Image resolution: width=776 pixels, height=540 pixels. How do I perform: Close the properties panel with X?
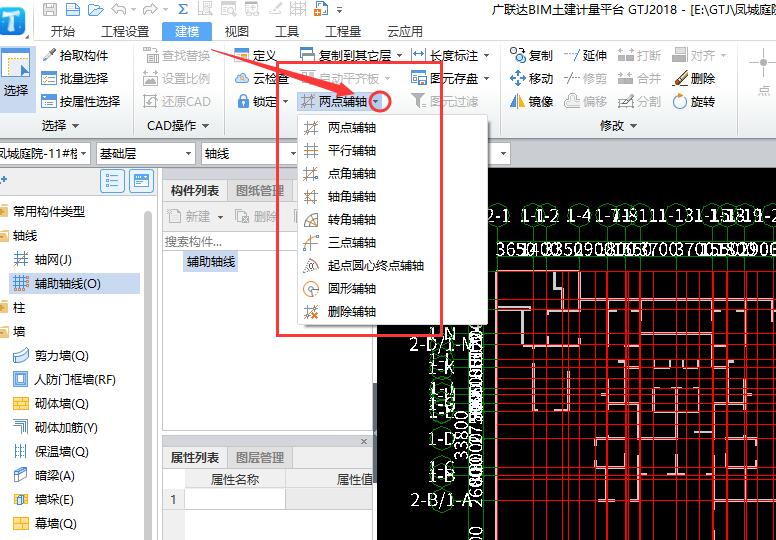point(364,441)
